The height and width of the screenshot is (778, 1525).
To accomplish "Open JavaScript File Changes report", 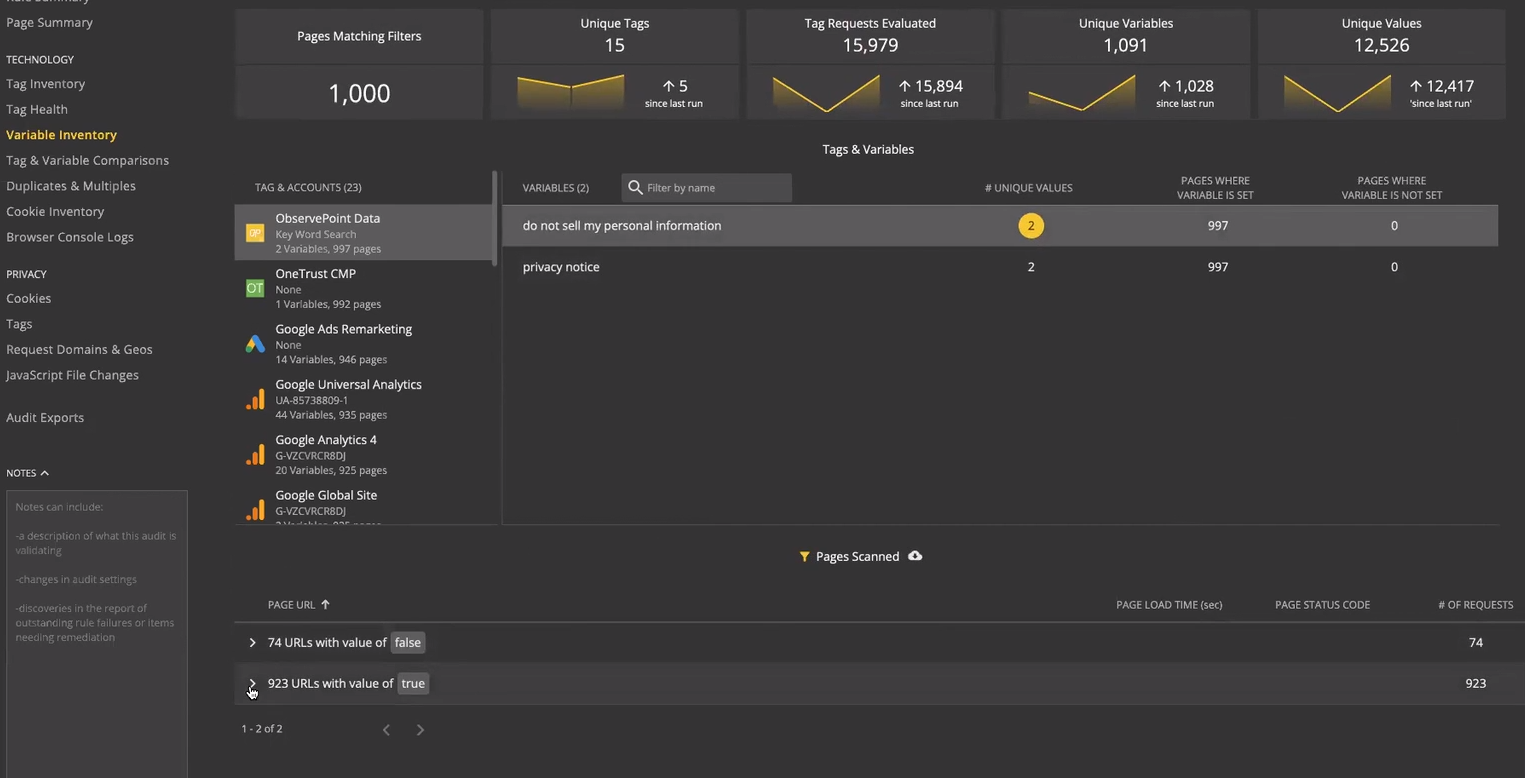I will [x=72, y=375].
